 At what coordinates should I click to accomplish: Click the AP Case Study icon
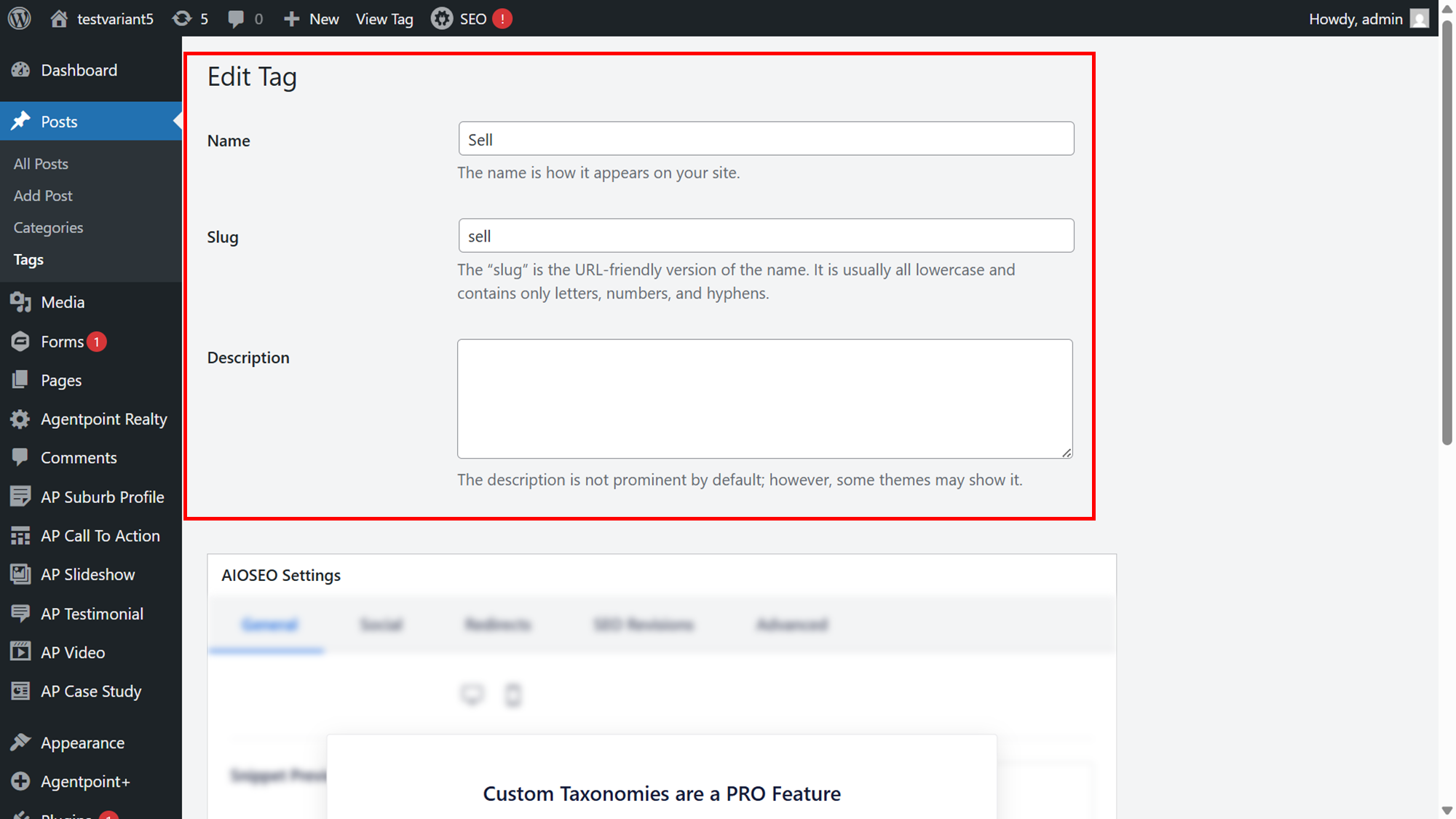[20, 691]
